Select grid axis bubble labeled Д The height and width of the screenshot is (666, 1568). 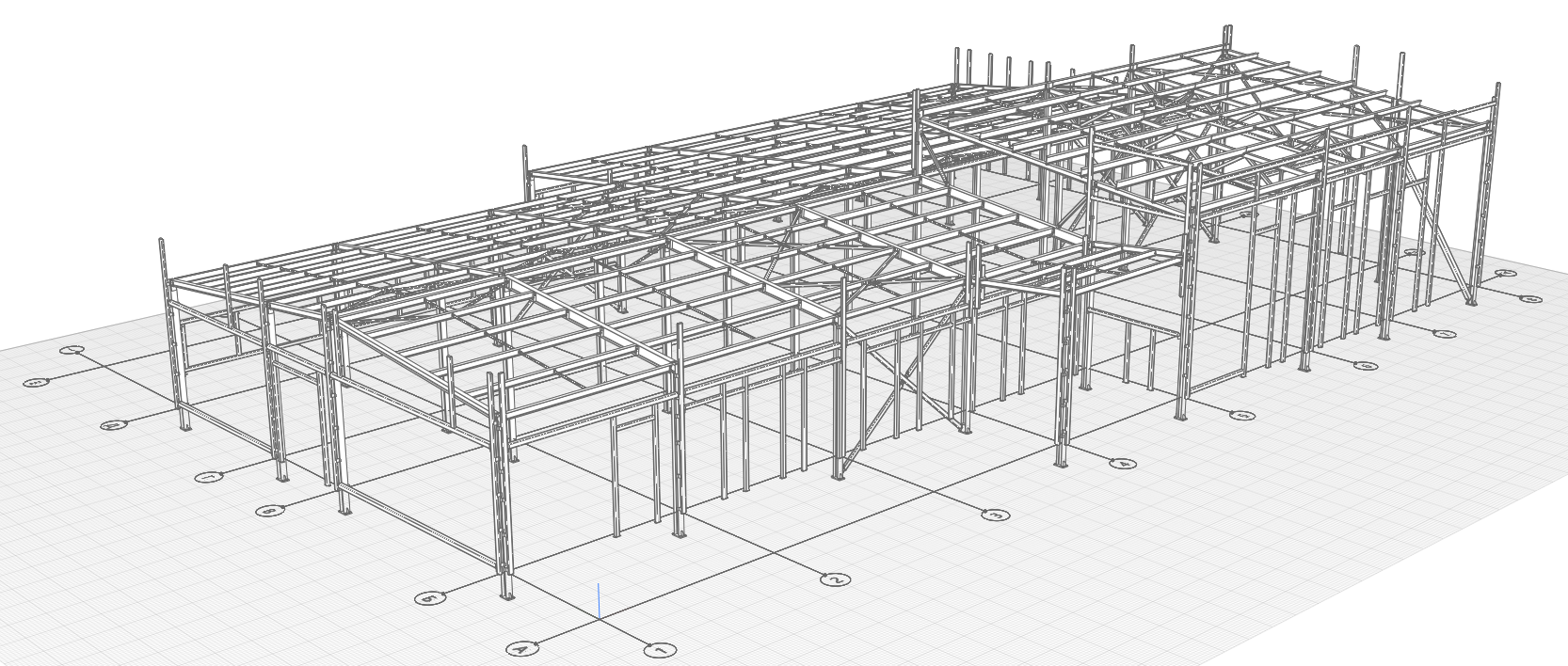[x=114, y=425]
